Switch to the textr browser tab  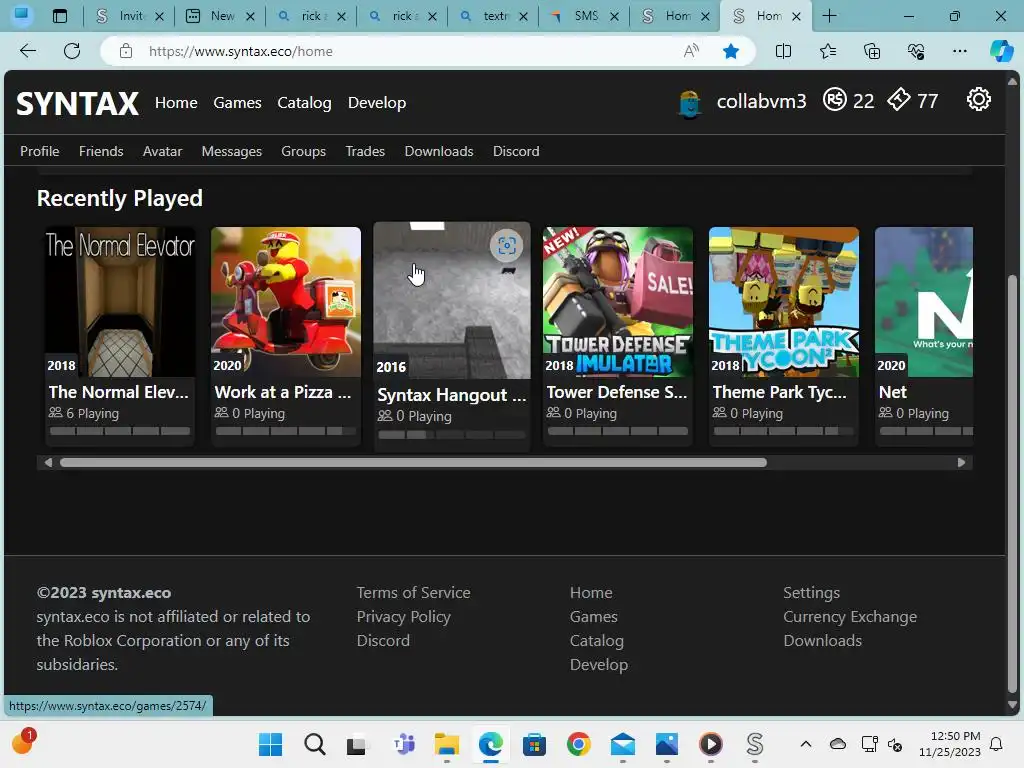493,16
